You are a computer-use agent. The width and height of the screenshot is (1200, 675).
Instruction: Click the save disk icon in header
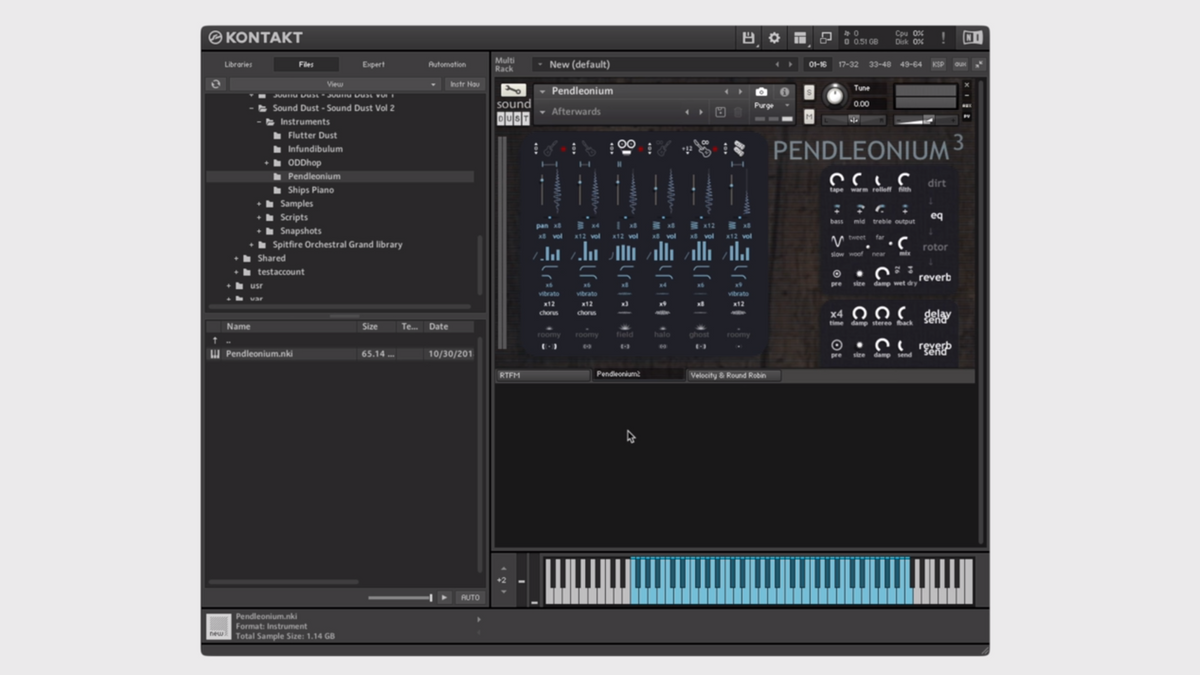tap(747, 38)
